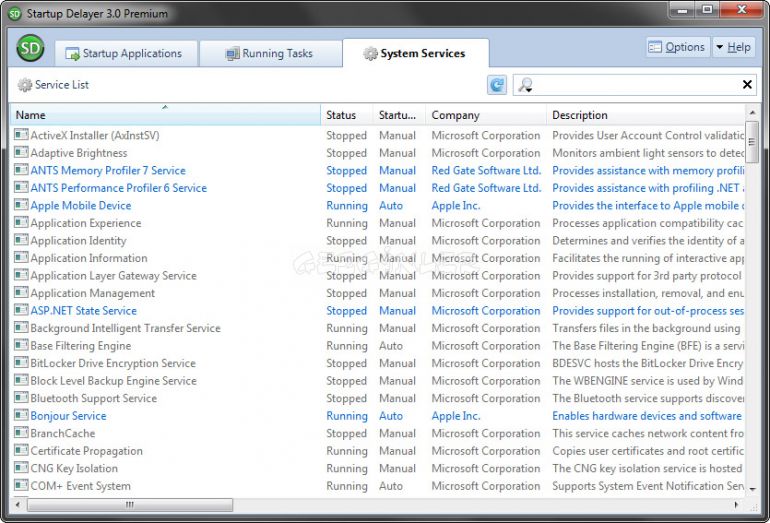Viewport: 770px width, 523px height.
Task: Click the ANTS Performance Profiler 6 row icon
Action: tap(21, 187)
